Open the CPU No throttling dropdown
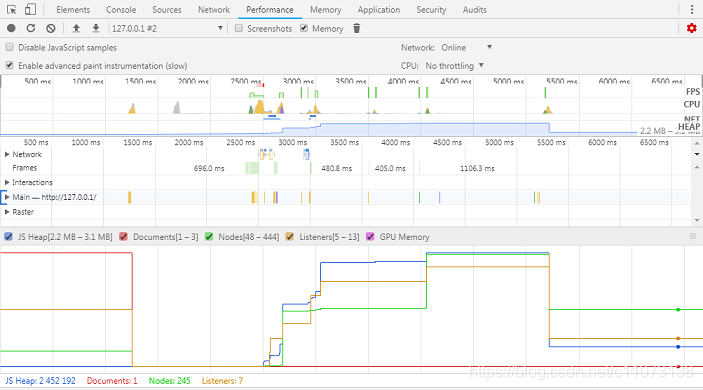The image size is (703, 390). pos(455,65)
